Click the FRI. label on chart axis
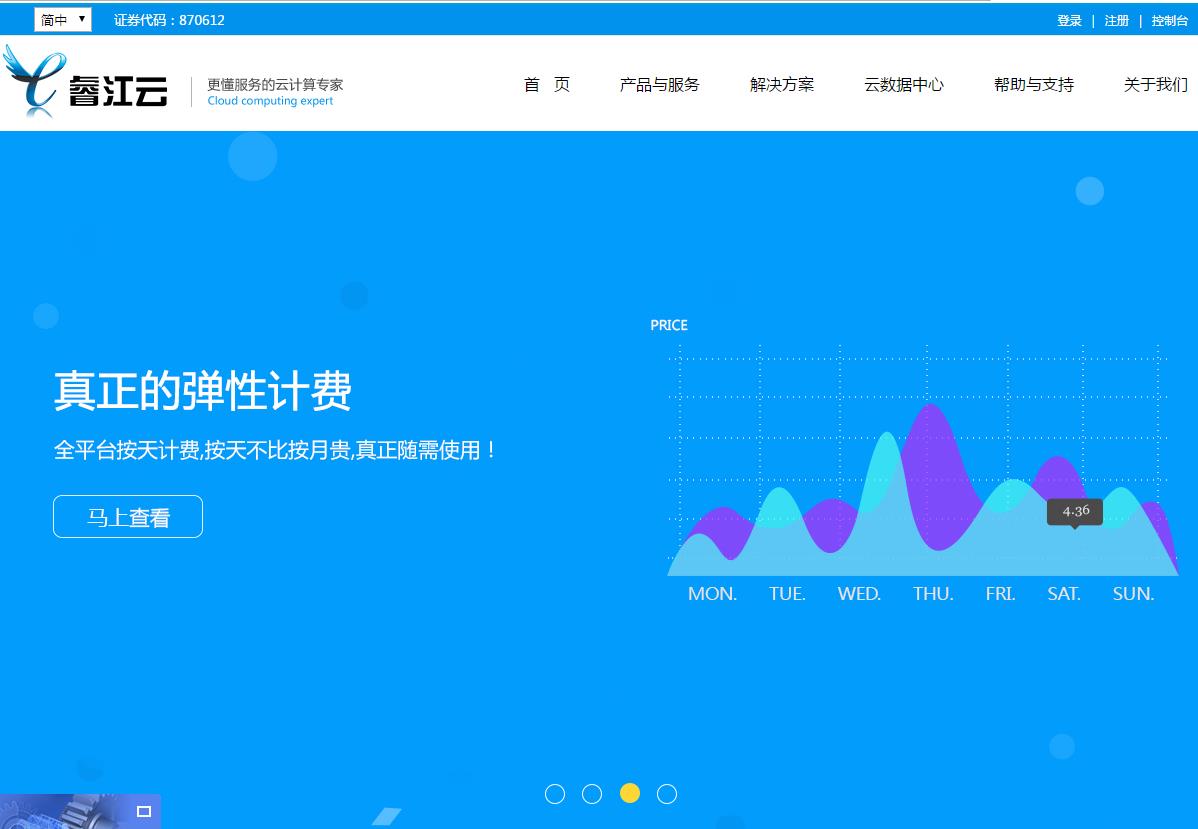The height and width of the screenshot is (829, 1198). coord(1000,594)
